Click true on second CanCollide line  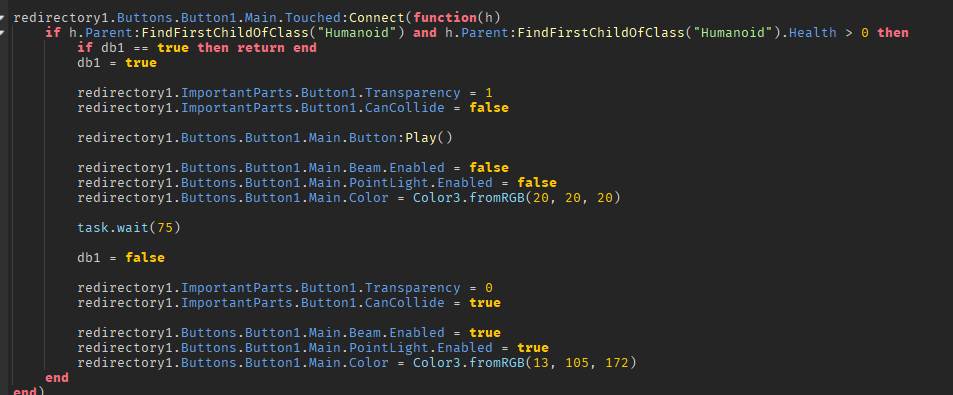pos(485,303)
